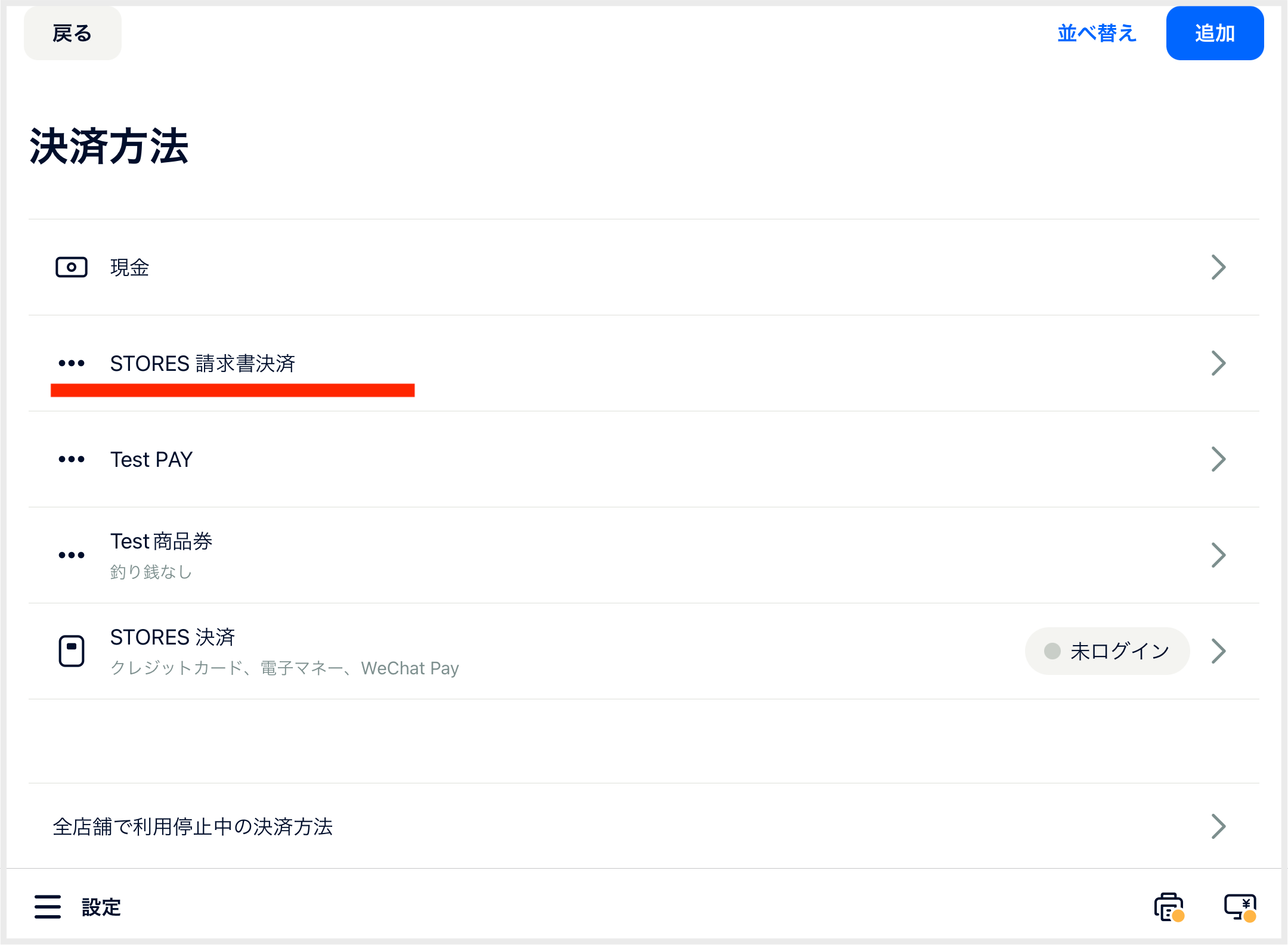
Task: Select the STORES 決済 label
Action: [x=173, y=637]
